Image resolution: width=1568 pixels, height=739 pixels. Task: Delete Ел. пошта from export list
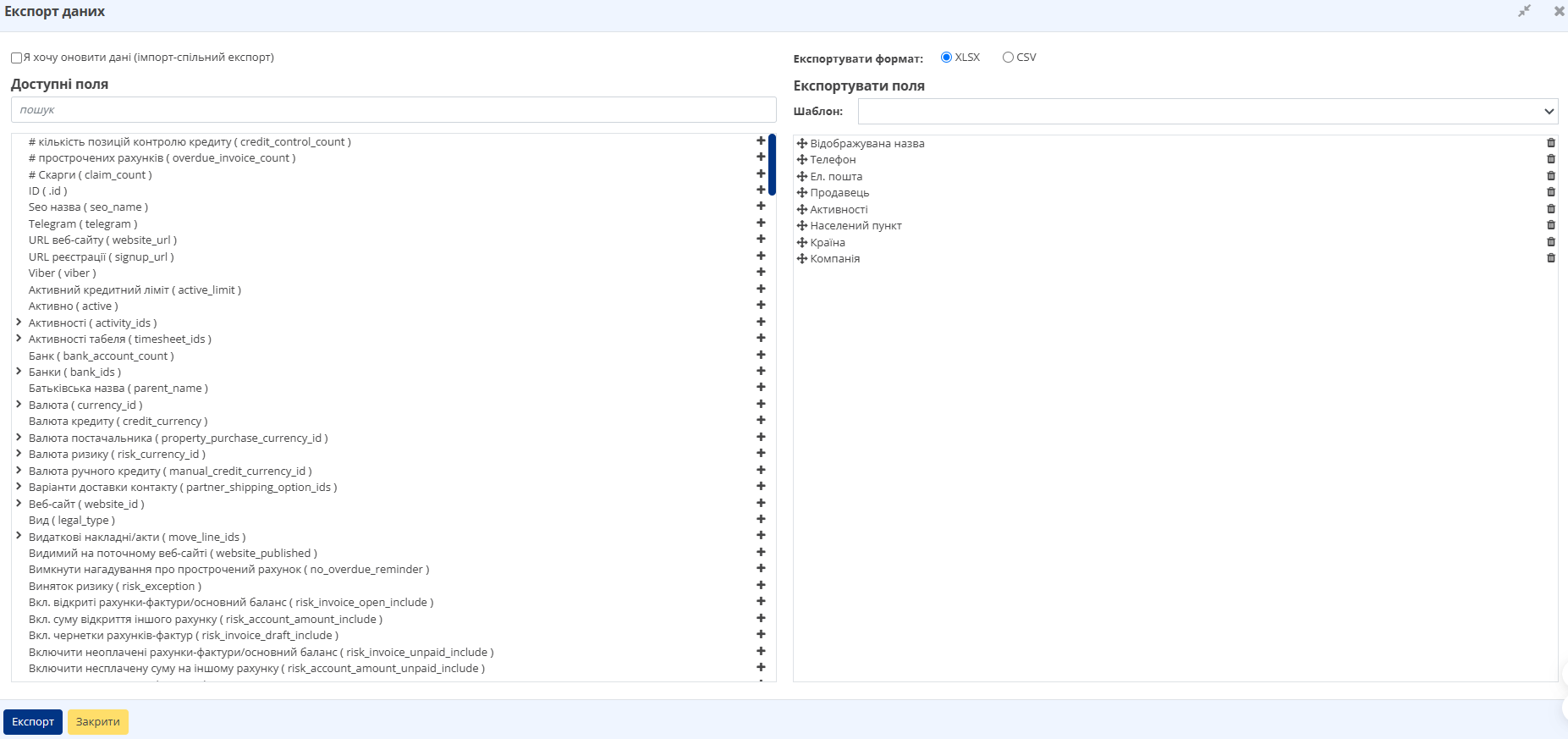pos(1551,176)
